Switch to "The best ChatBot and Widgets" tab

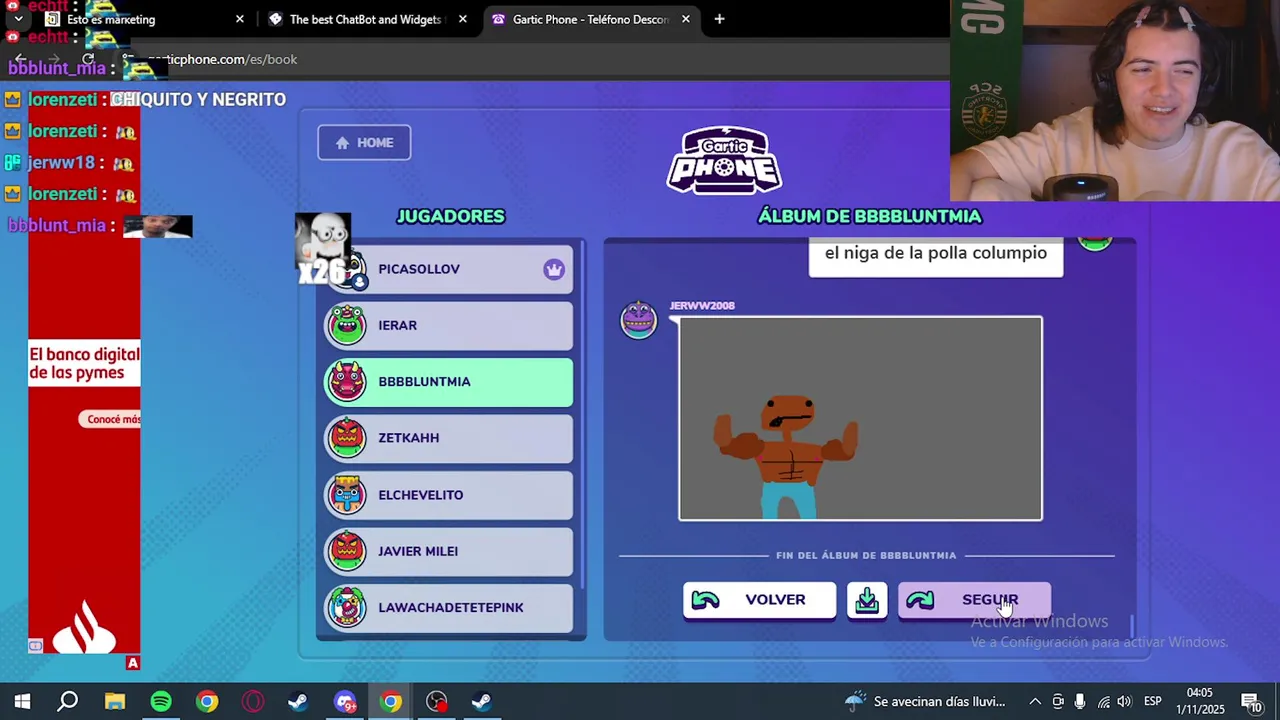(365, 19)
